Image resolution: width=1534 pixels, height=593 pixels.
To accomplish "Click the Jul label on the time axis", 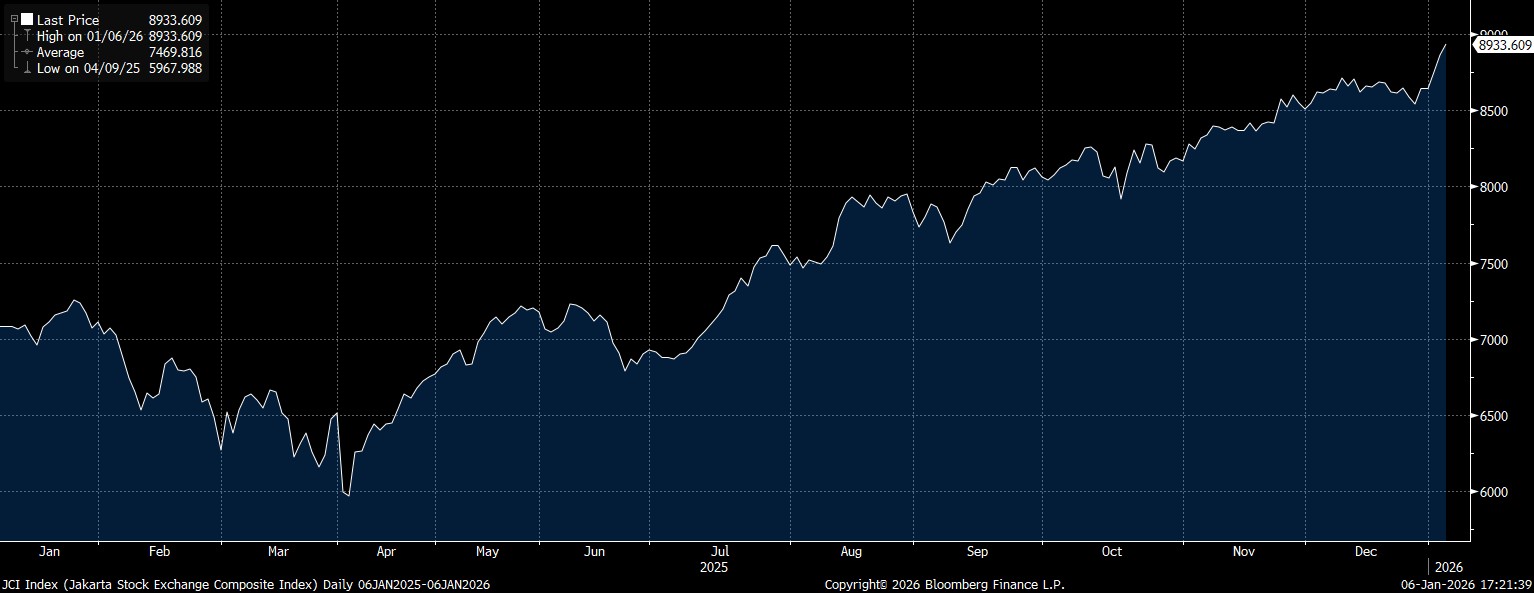I will point(720,551).
